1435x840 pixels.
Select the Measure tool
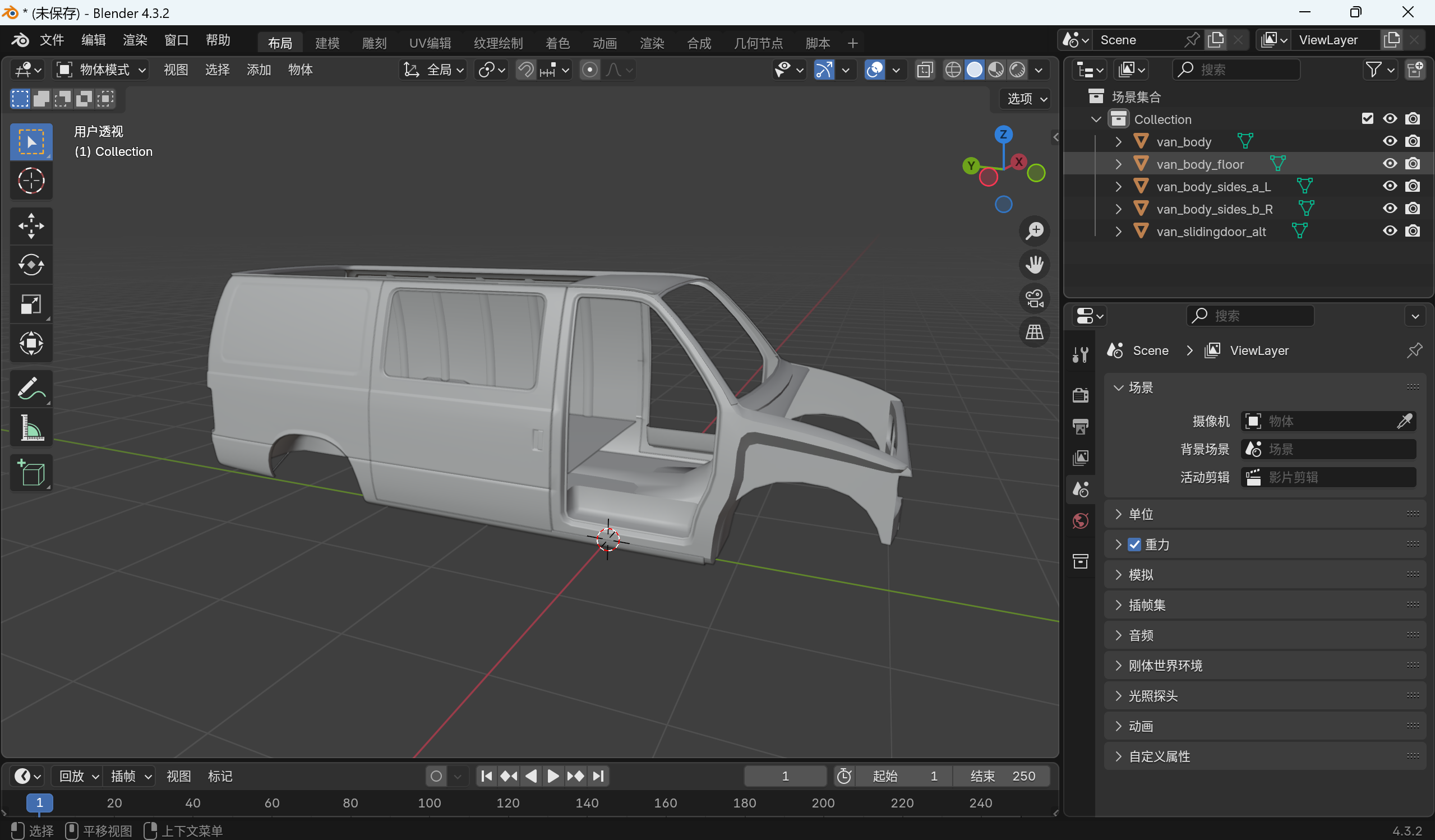[31, 428]
